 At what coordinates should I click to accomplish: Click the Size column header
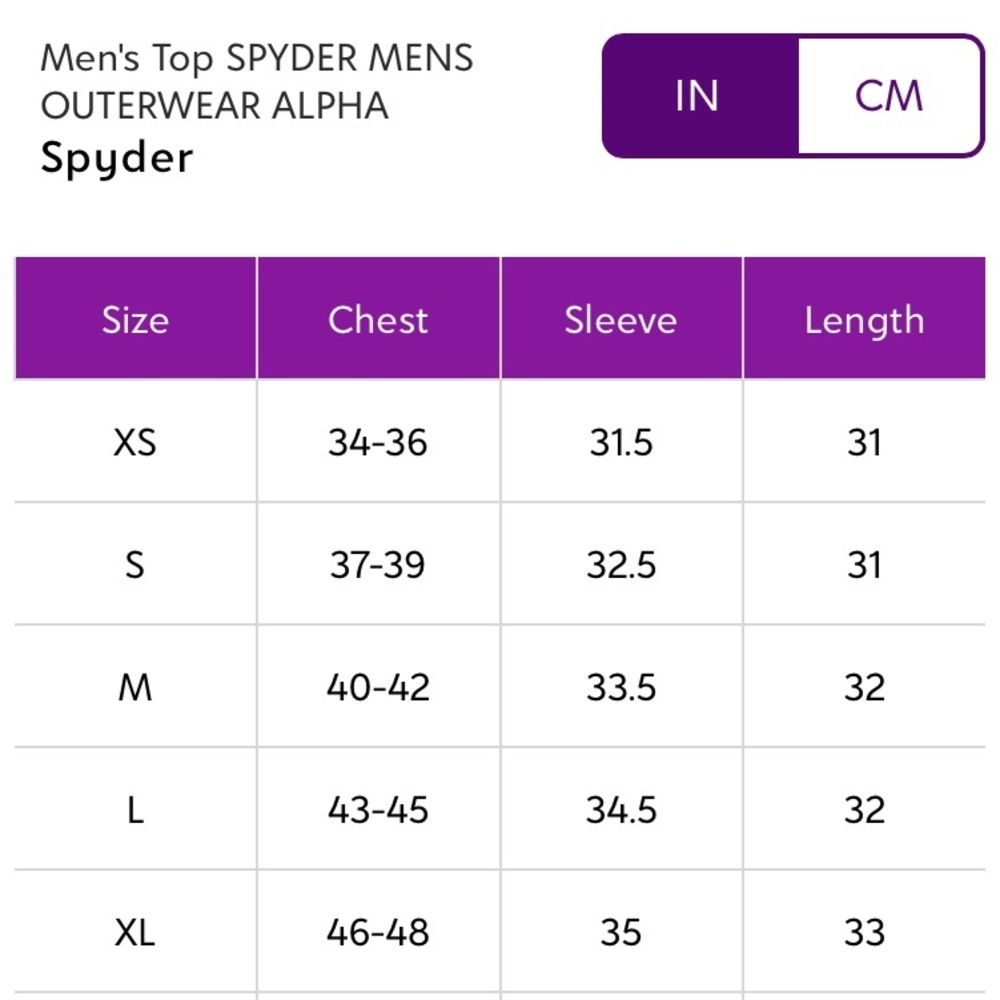(135, 320)
